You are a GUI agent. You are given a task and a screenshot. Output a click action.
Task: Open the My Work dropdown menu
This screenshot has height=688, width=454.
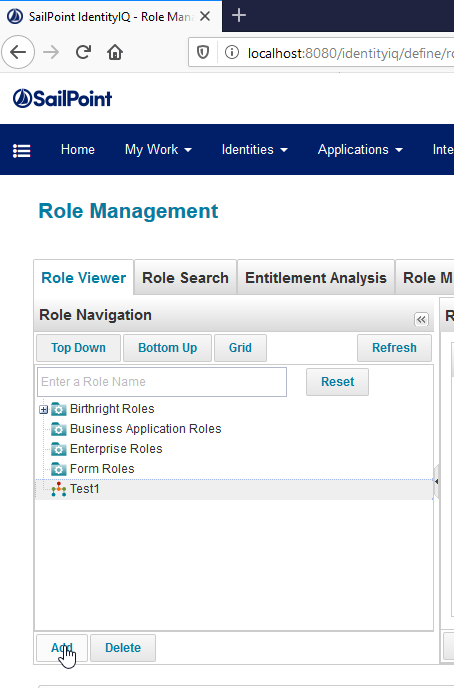(158, 150)
